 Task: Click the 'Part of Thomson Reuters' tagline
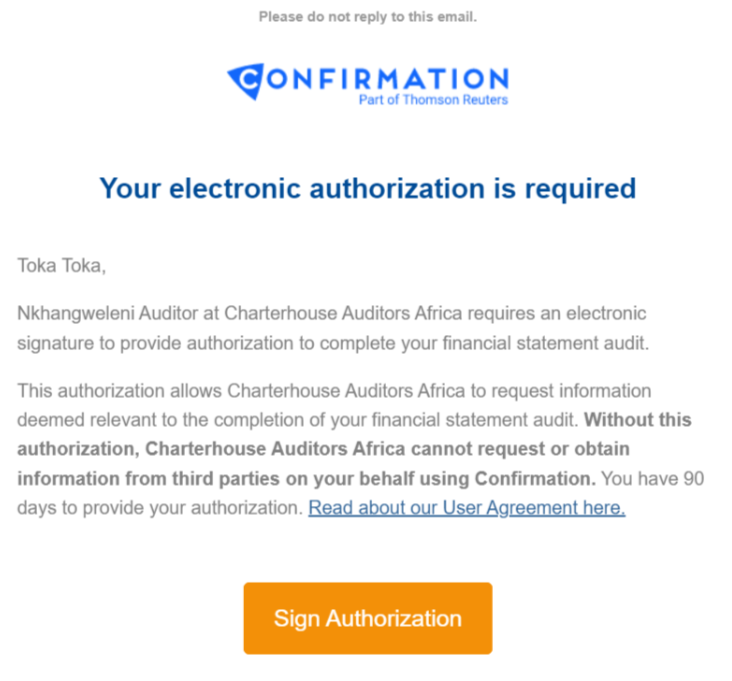coord(433,100)
